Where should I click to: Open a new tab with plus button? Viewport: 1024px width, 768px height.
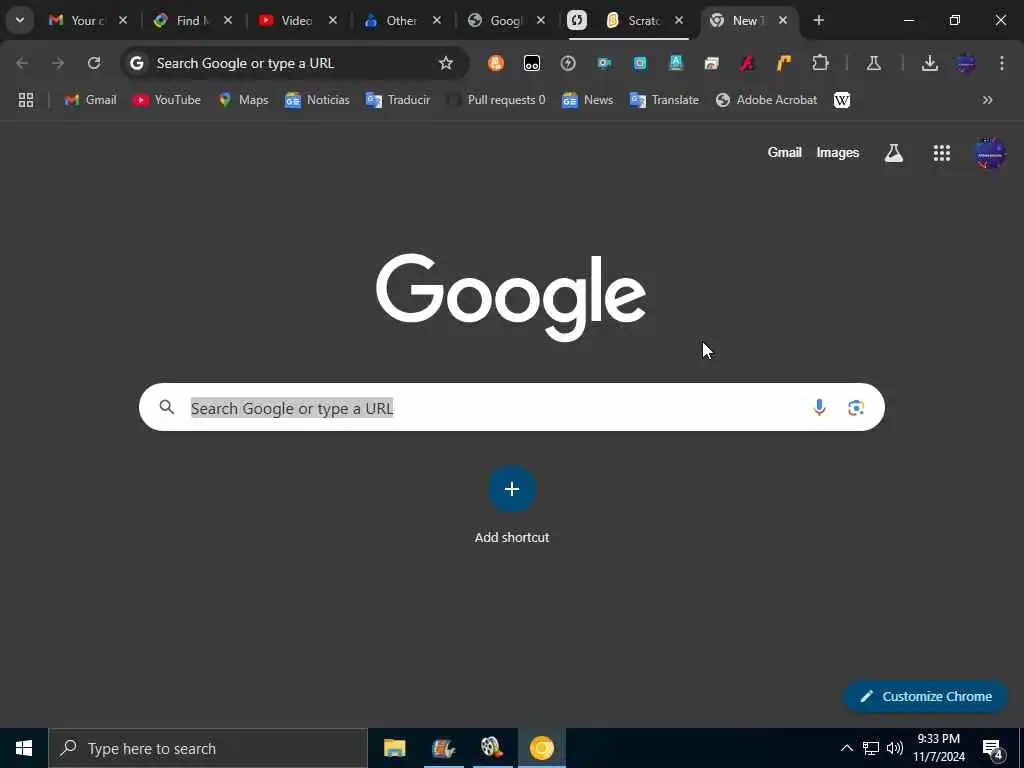click(819, 20)
